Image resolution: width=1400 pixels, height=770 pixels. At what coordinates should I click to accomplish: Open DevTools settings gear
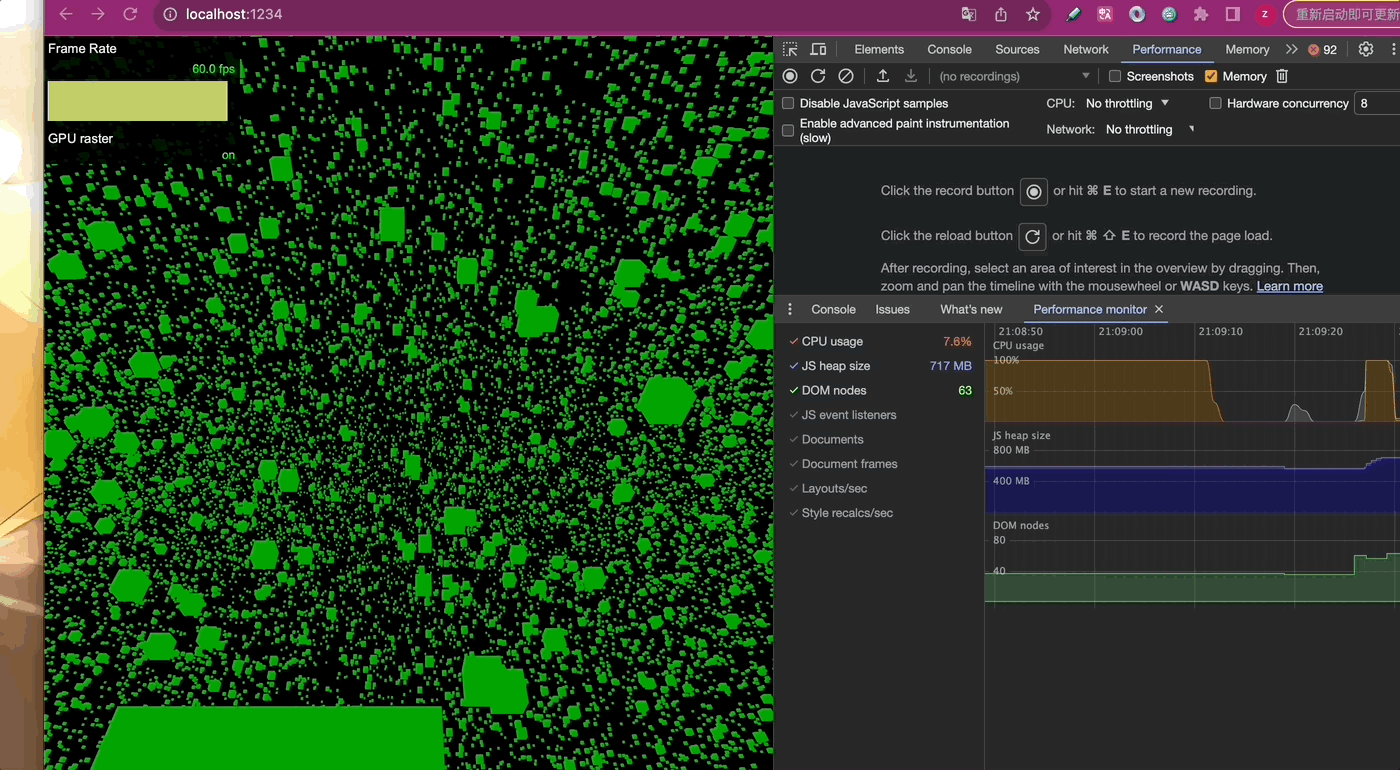1366,49
